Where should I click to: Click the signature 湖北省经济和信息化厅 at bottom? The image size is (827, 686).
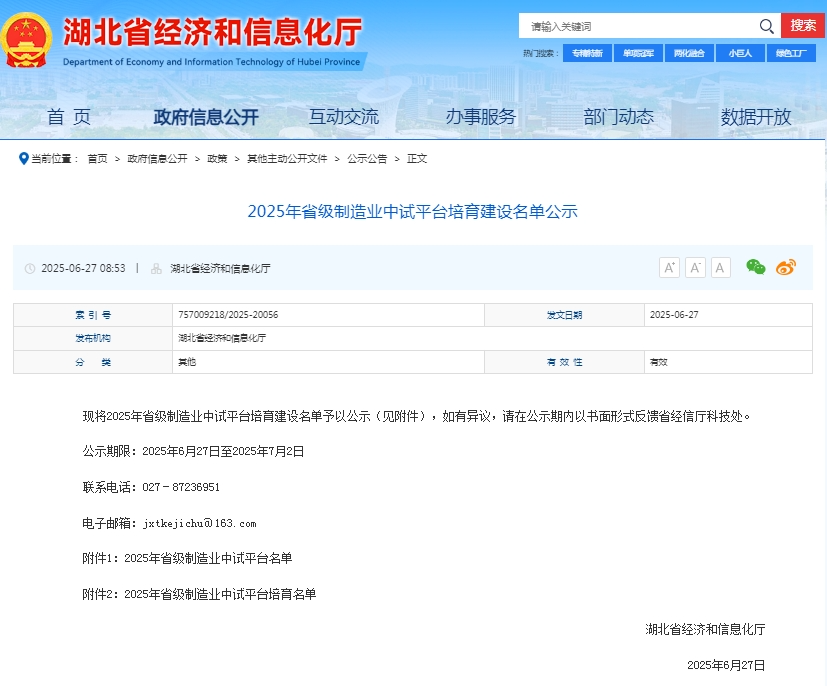tap(705, 629)
